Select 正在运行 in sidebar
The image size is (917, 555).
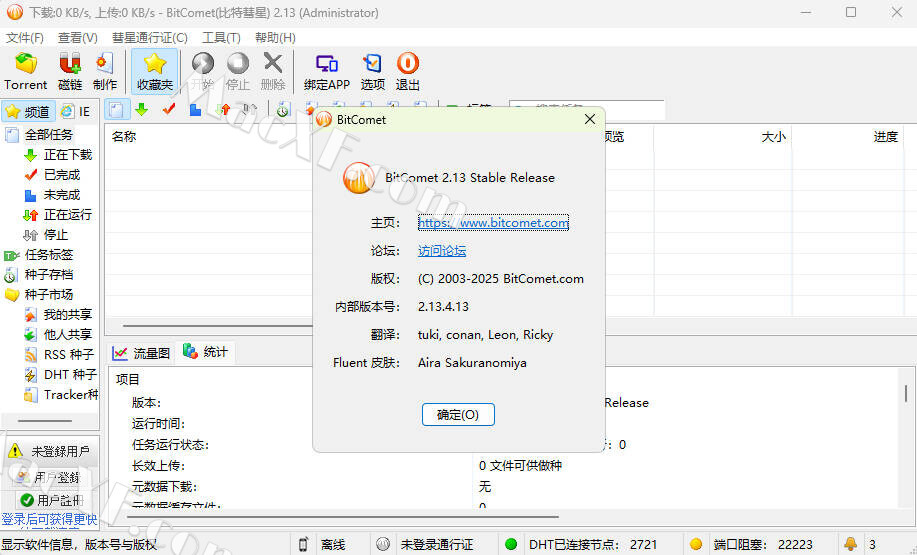pyautogui.click(x=68, y=215)
